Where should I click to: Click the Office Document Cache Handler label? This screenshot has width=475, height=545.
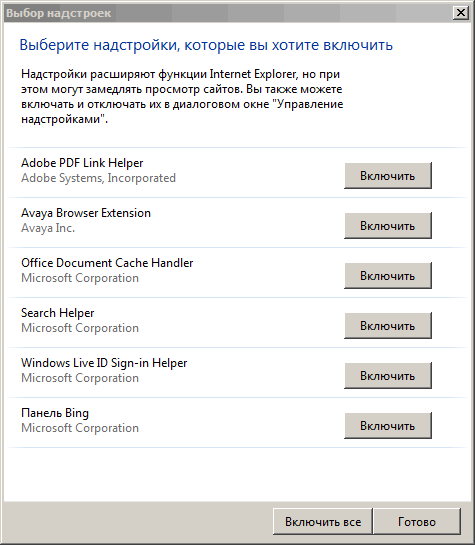point(107,263)
